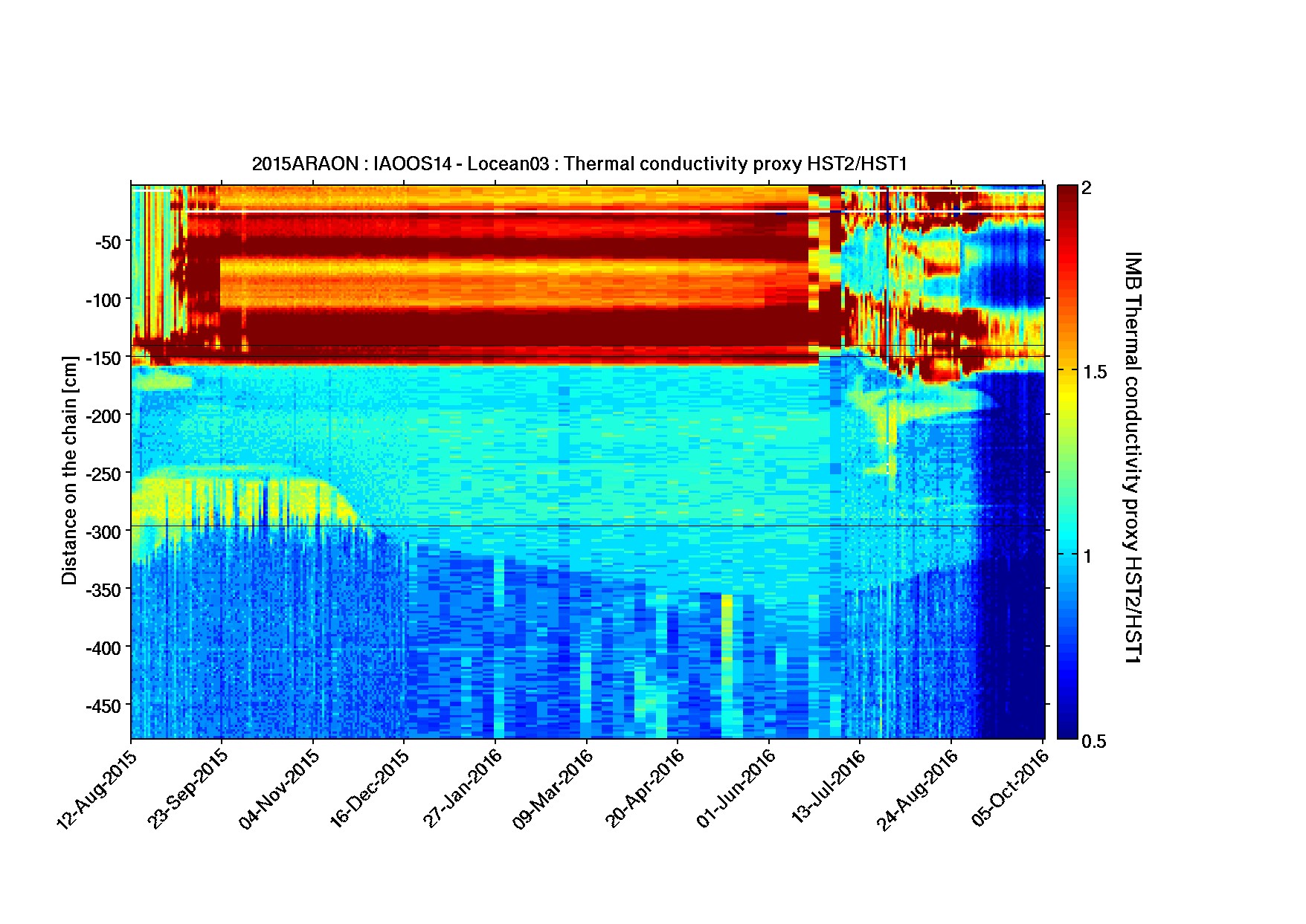Click the dark blue bottom of colorbar
The image size is (1306, 924).
click(1067, 732)
